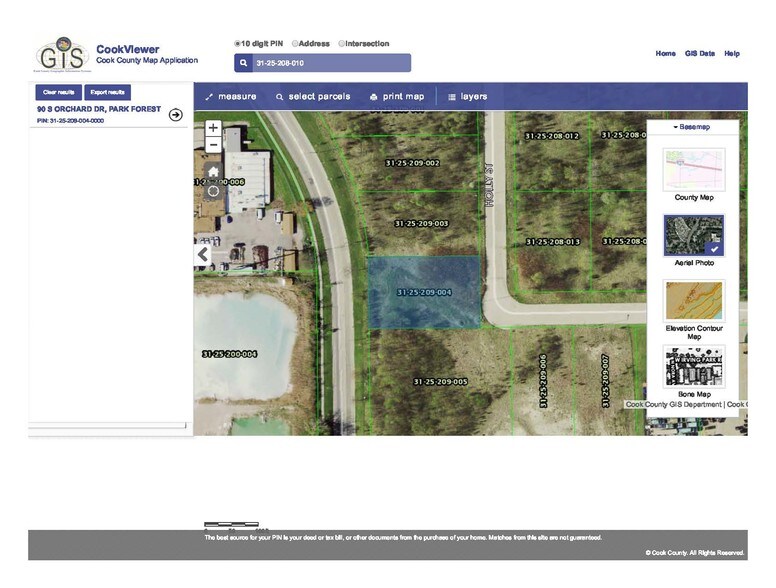Select the 10 digit PIN radio button
The height and width of the screenshot is (588, 776).
[x=237, y=43]
